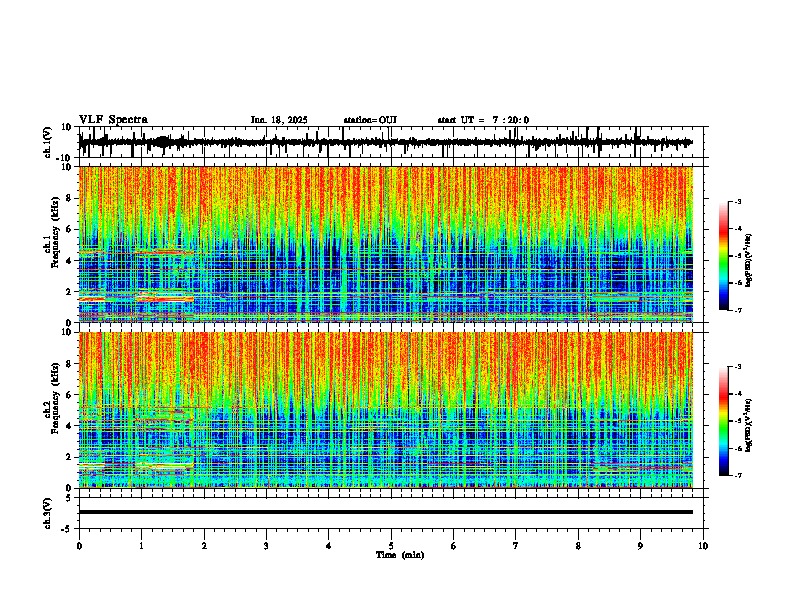Click time axis tick label "10"
This screenshot has height=612, width=792.
point(703,546)
